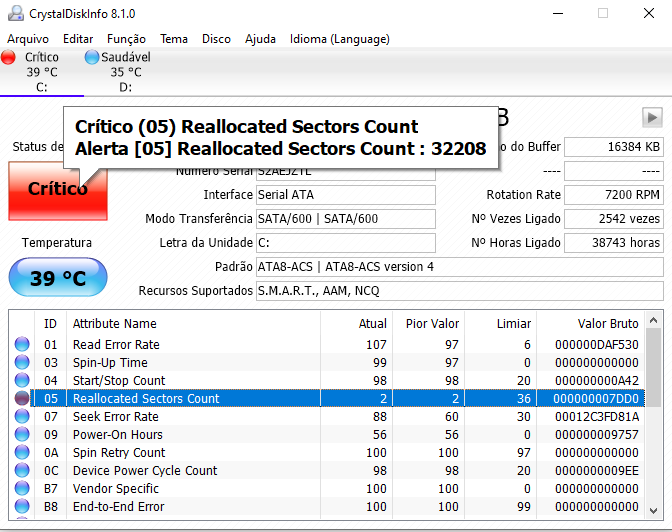The width and height of the screenshot is (672, 532).
Task: Click status orb of Vendor Specific row
Action: pyautogui.click(x=22, y=488)
